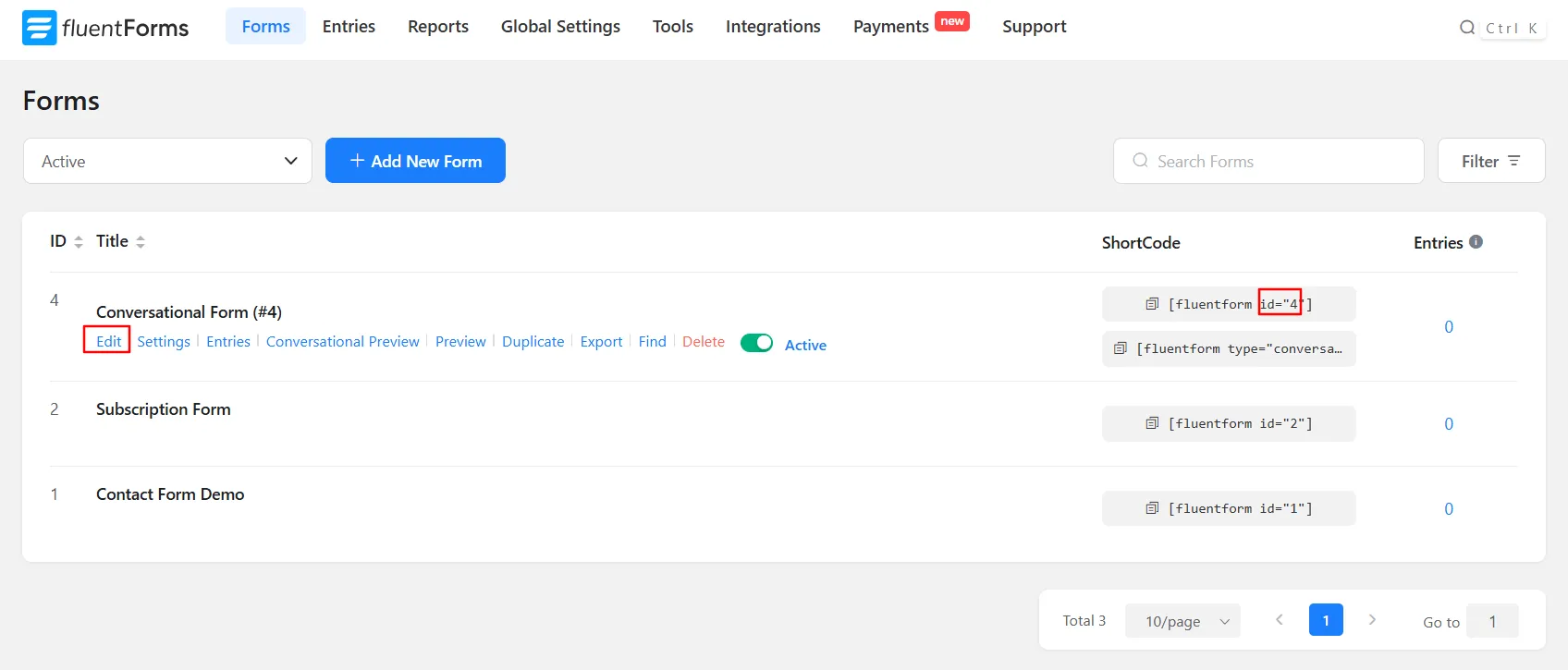Click the Entries info icon

point(1476,242)
